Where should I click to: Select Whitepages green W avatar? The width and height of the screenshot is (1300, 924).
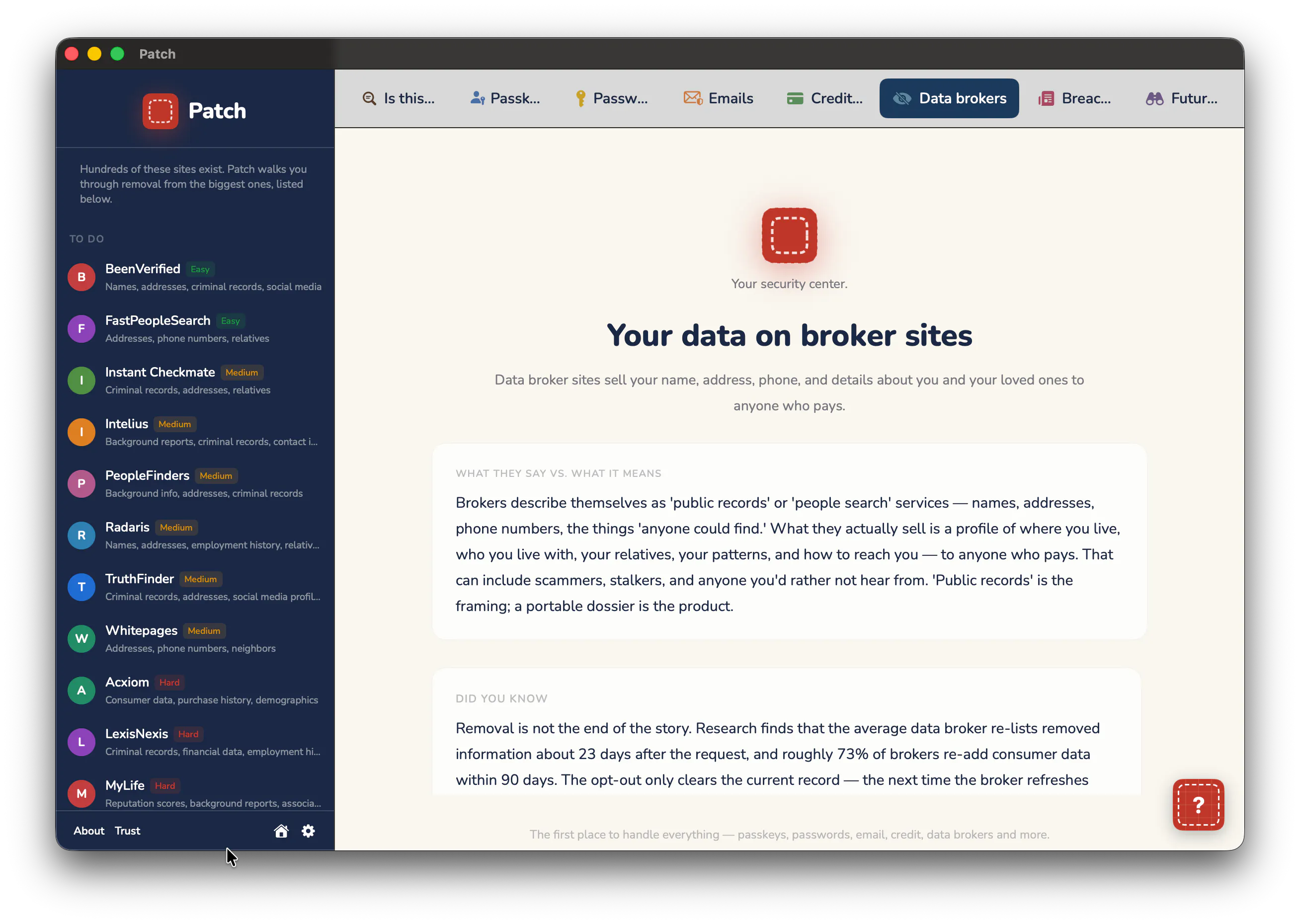click(x=81, y=639)
